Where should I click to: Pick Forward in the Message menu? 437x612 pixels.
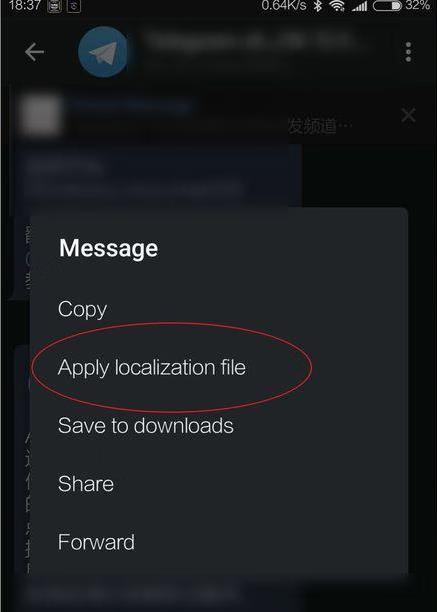(96, 542)
